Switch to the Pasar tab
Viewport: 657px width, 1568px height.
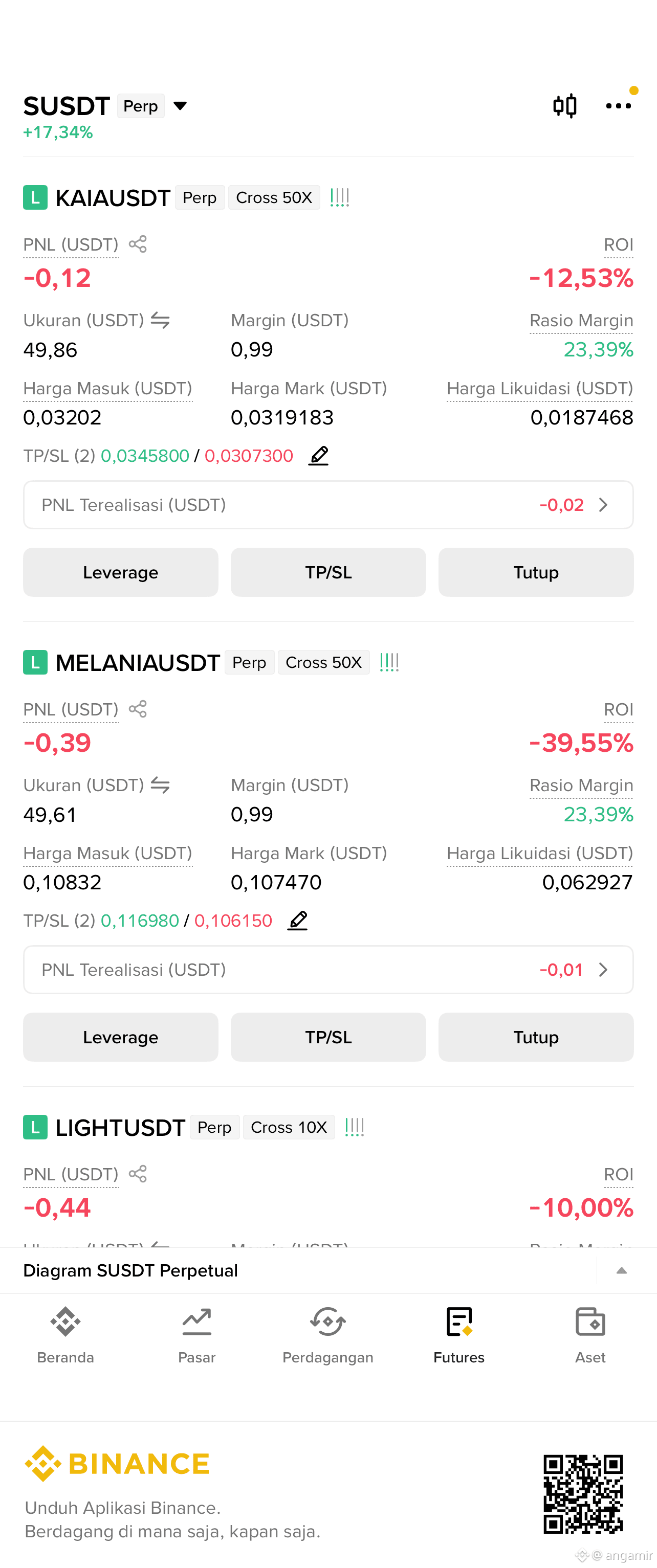tap(196, 1335)
